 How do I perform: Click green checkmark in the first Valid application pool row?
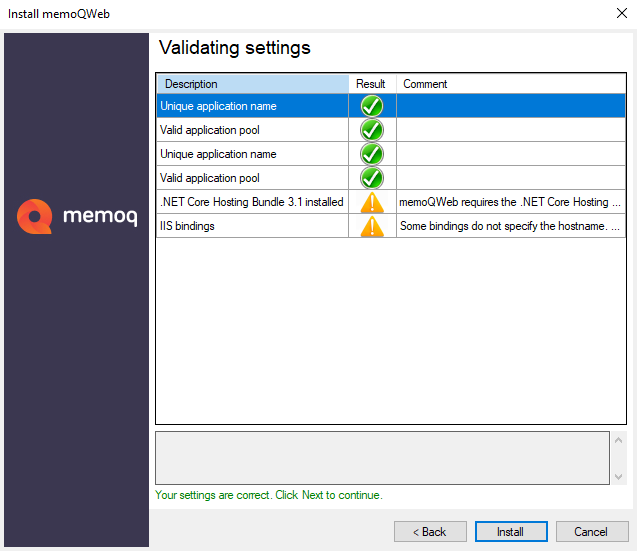[x=372, y=130]
